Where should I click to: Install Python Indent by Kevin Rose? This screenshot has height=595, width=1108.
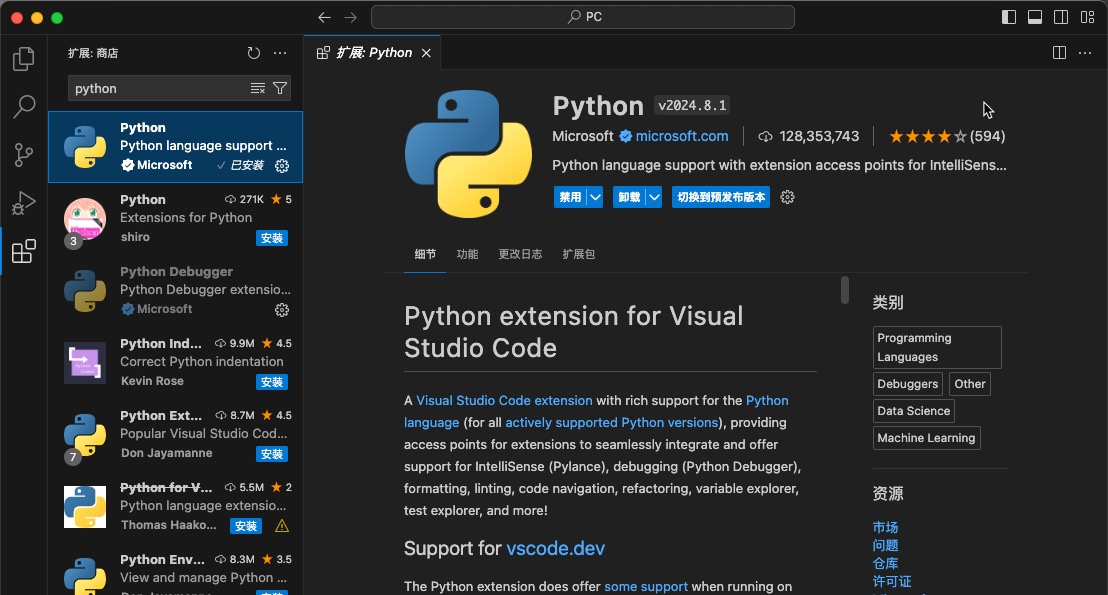(271, 382)
